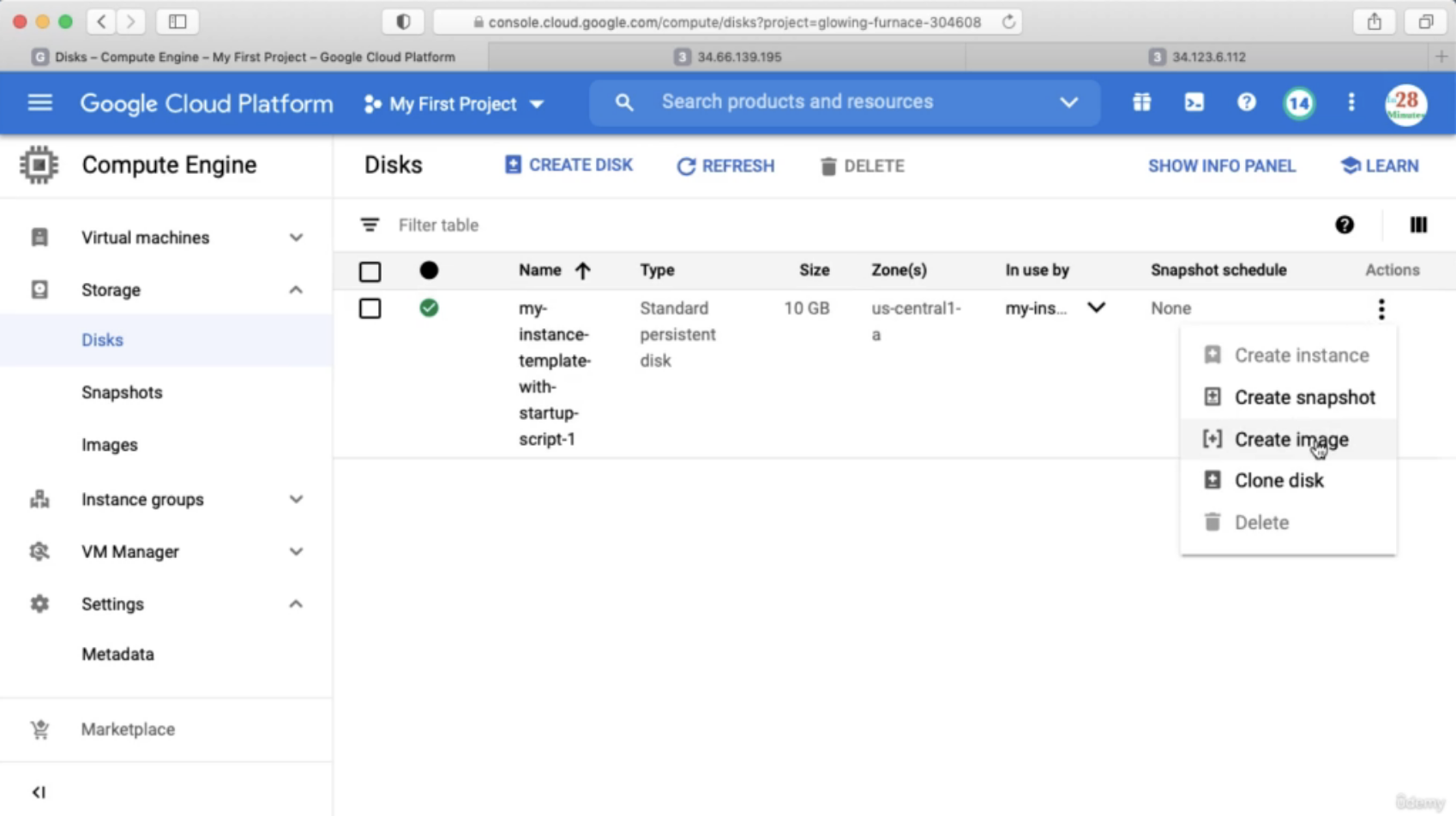Expand Virtual machines section chevron
This screenshot has width=1456, height=816.
pyautogui.click(x=296, y=237)
